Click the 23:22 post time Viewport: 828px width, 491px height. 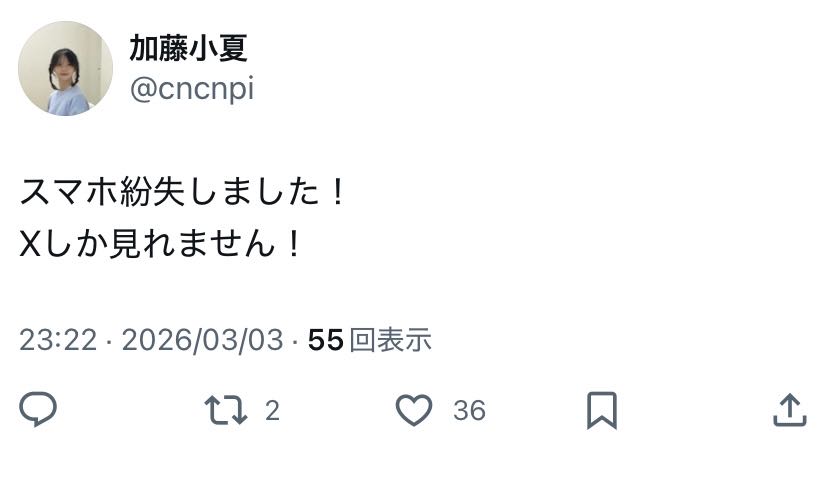(58, 340)
